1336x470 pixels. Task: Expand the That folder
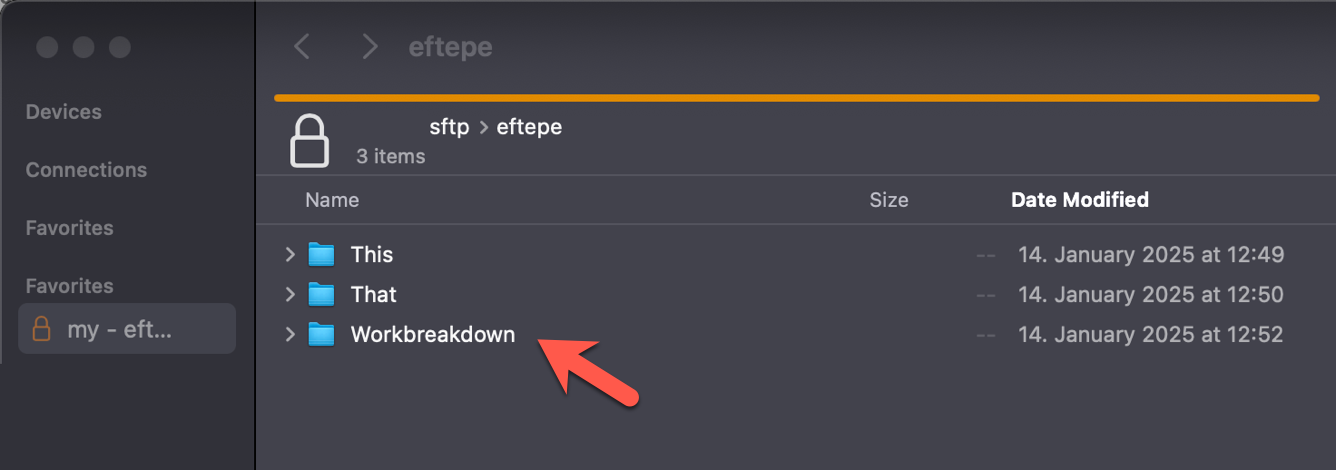click(290, 295)
